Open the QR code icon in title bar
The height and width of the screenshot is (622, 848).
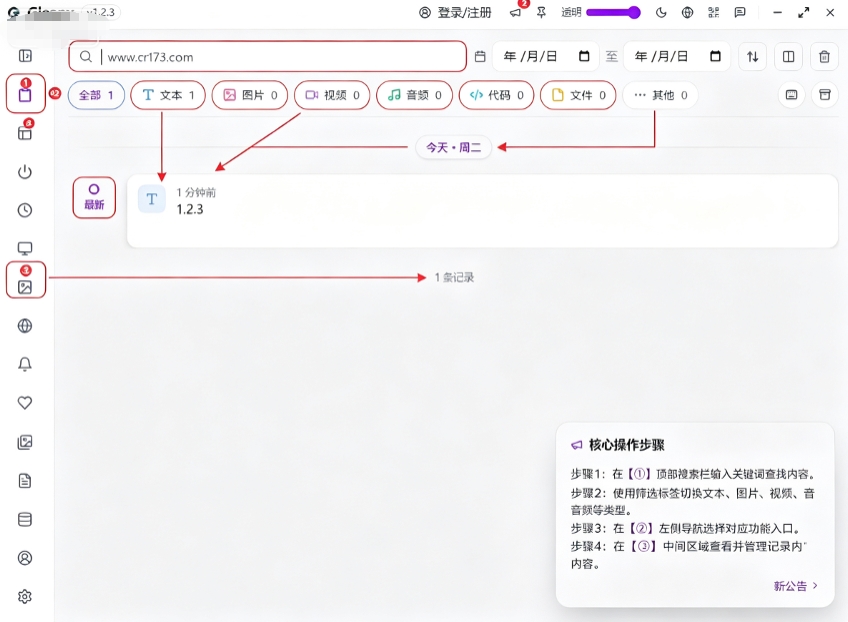[x=713, y=12]
